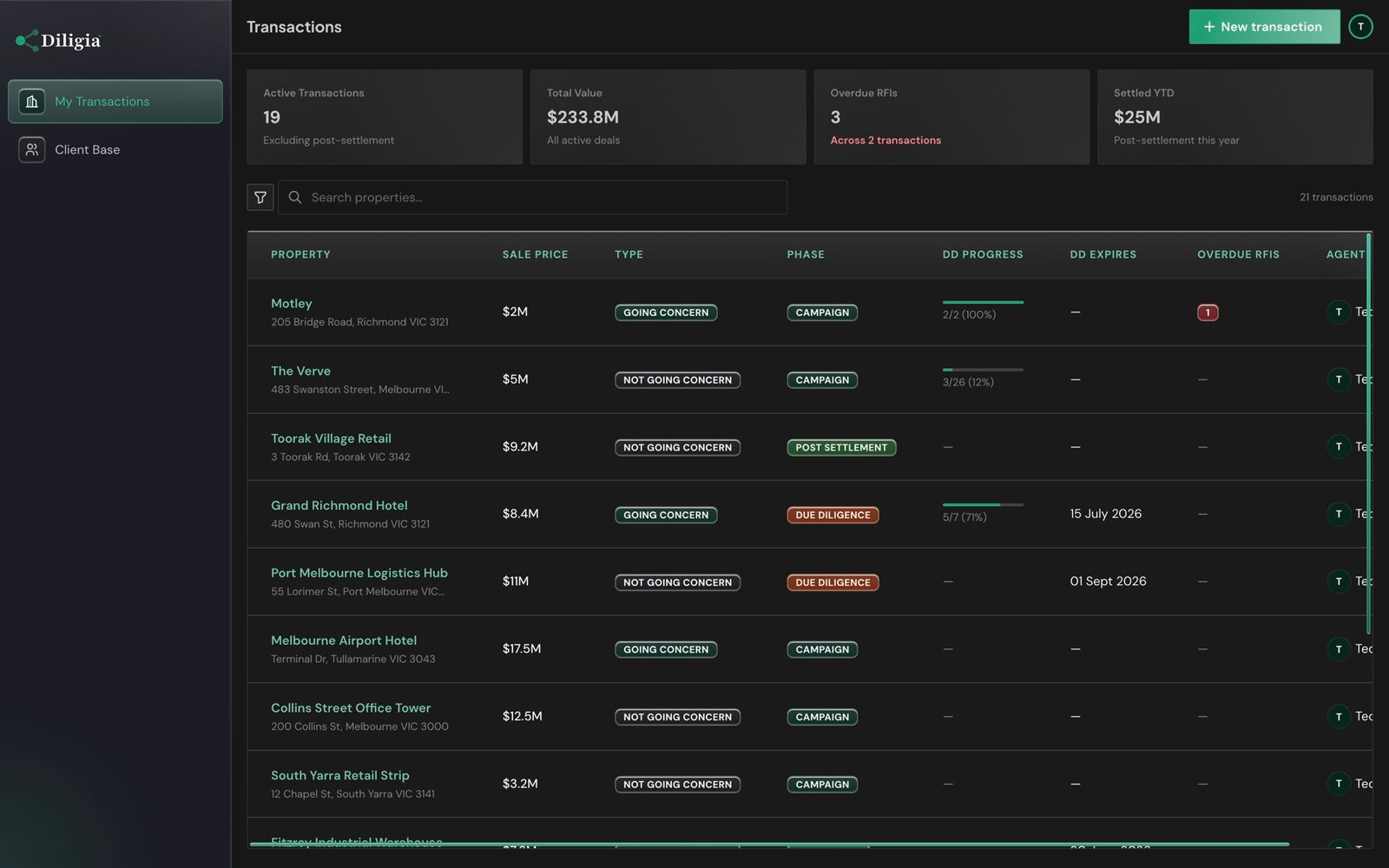Click the agent avatar in Grand Richmond Hotel row
The height and width of the screenshot is (868, 1389).
[1339, 514]
